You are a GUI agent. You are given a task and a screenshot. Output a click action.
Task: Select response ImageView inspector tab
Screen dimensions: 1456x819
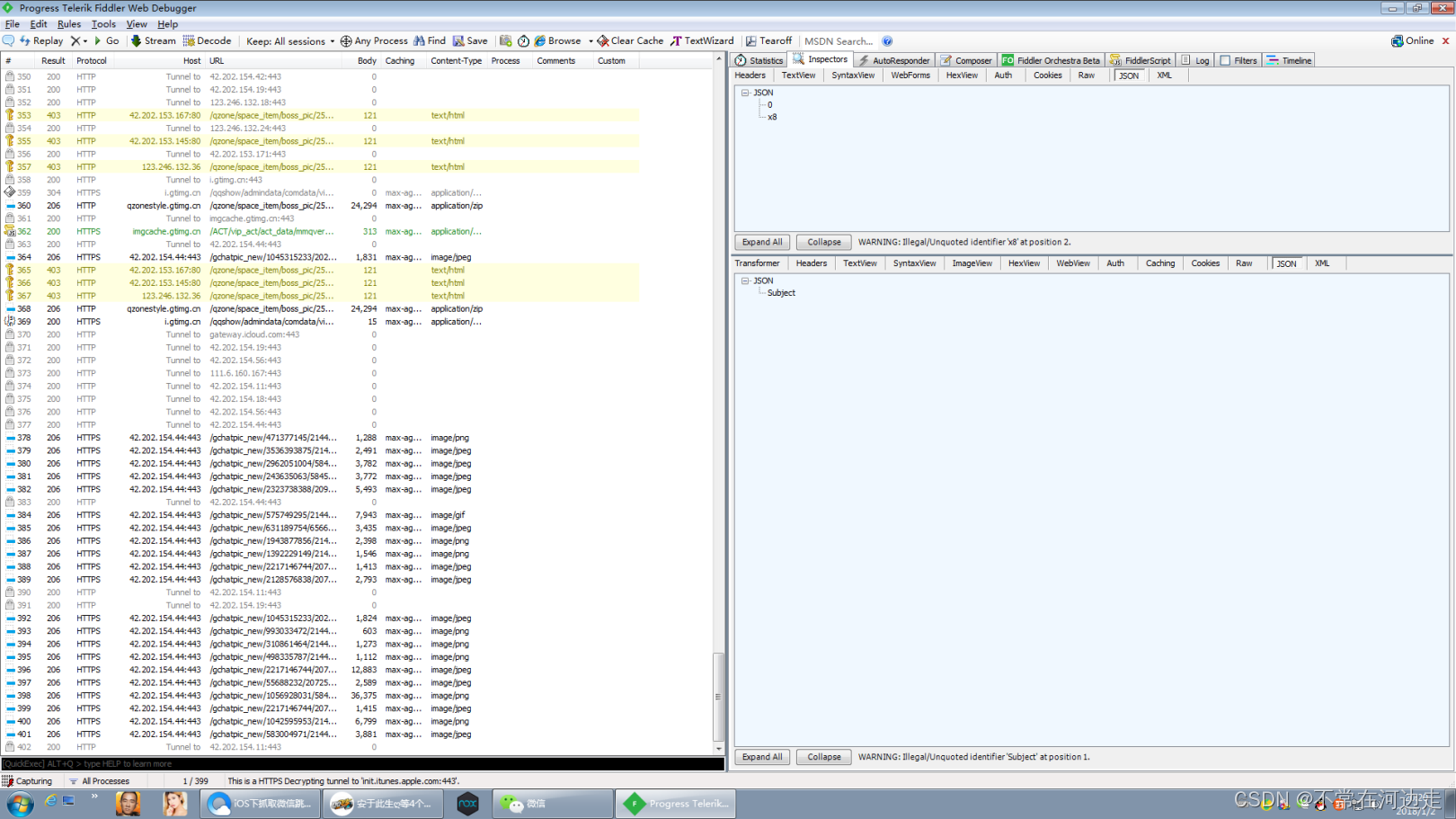[x=972, y=263]
